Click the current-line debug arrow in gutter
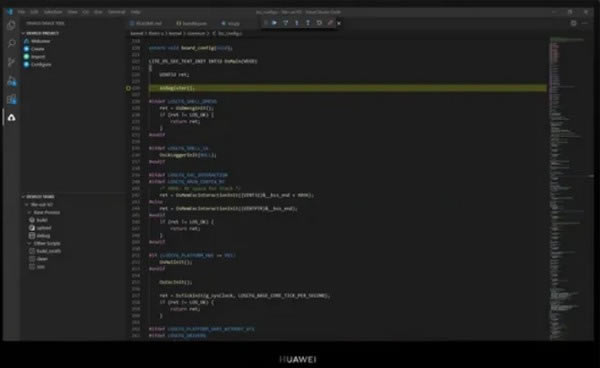The width and height of the screenshot is (600, 368). click(129, 88)
